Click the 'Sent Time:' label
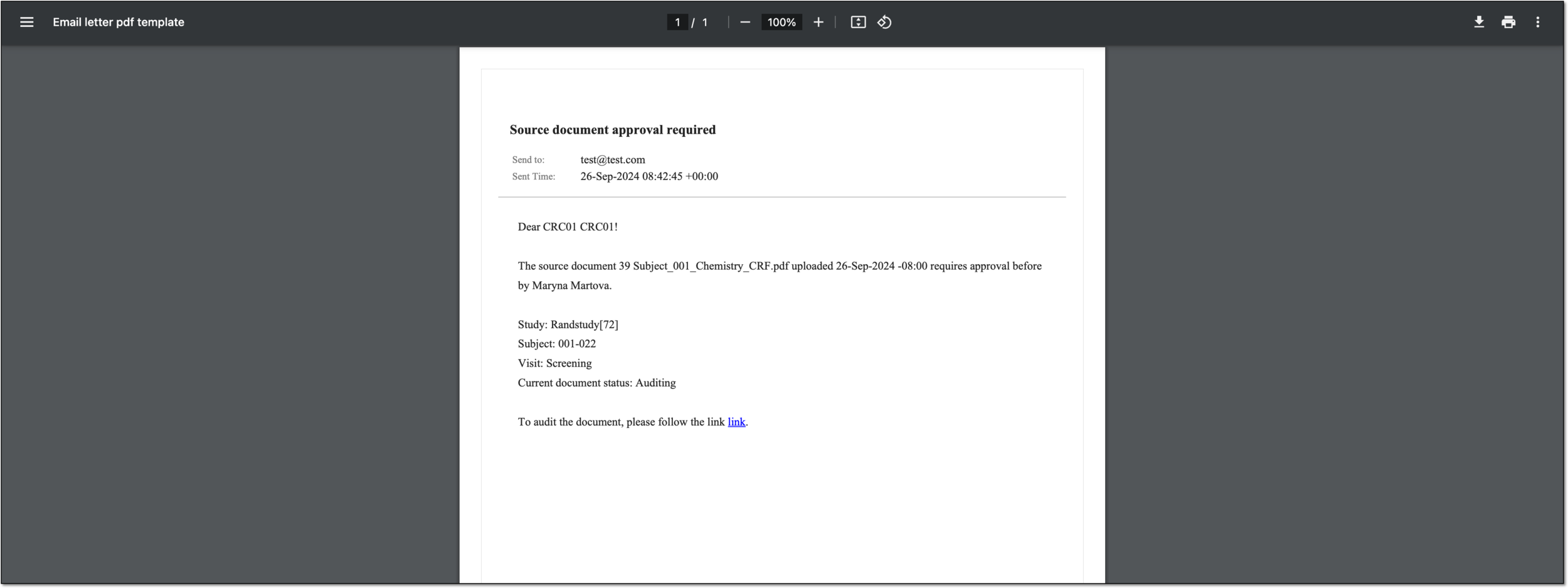This screenshot has height=588, width=1568. click(x=534, y=176)
